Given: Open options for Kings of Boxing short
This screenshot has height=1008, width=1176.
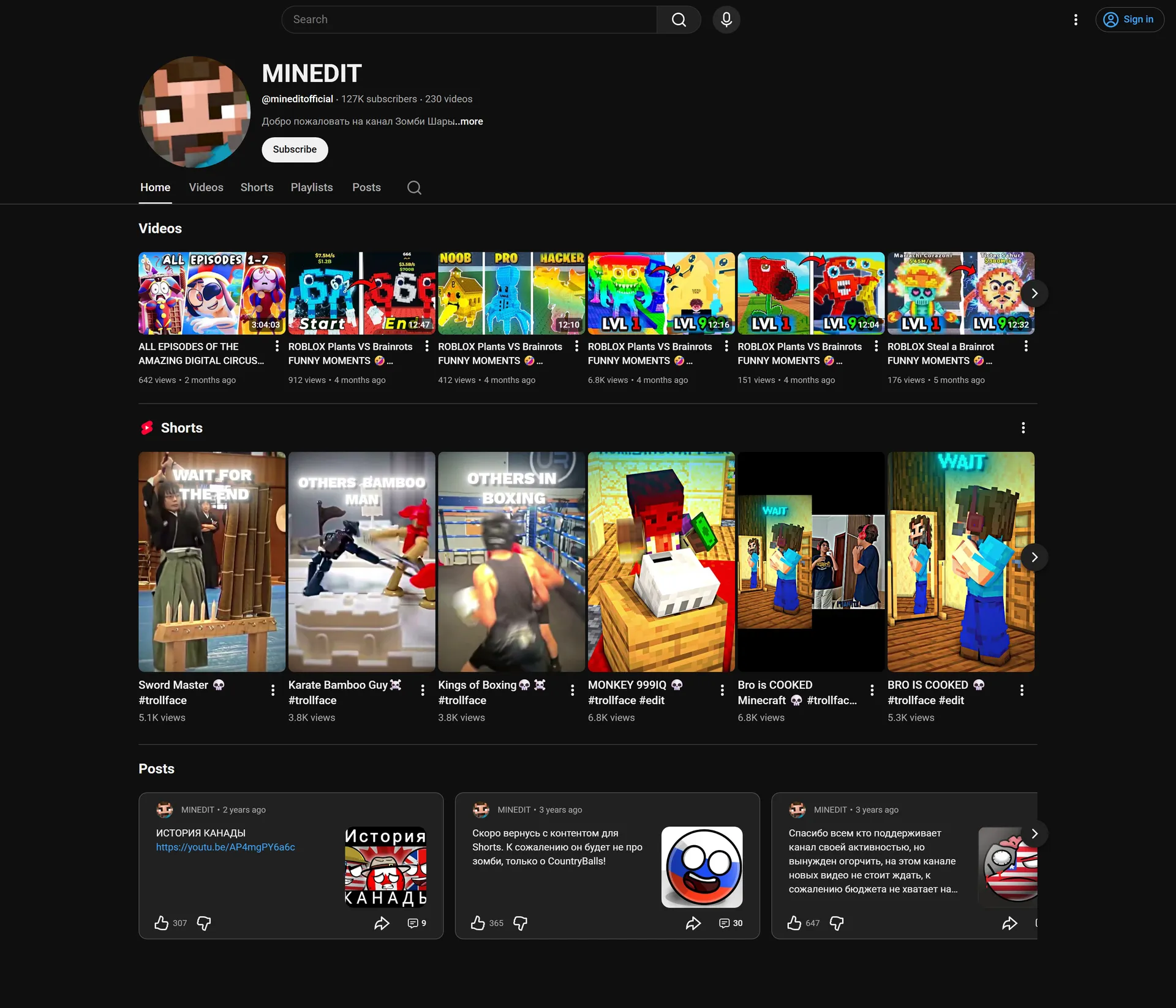Looking at the screenshot, I should click(x=573, y=691).
